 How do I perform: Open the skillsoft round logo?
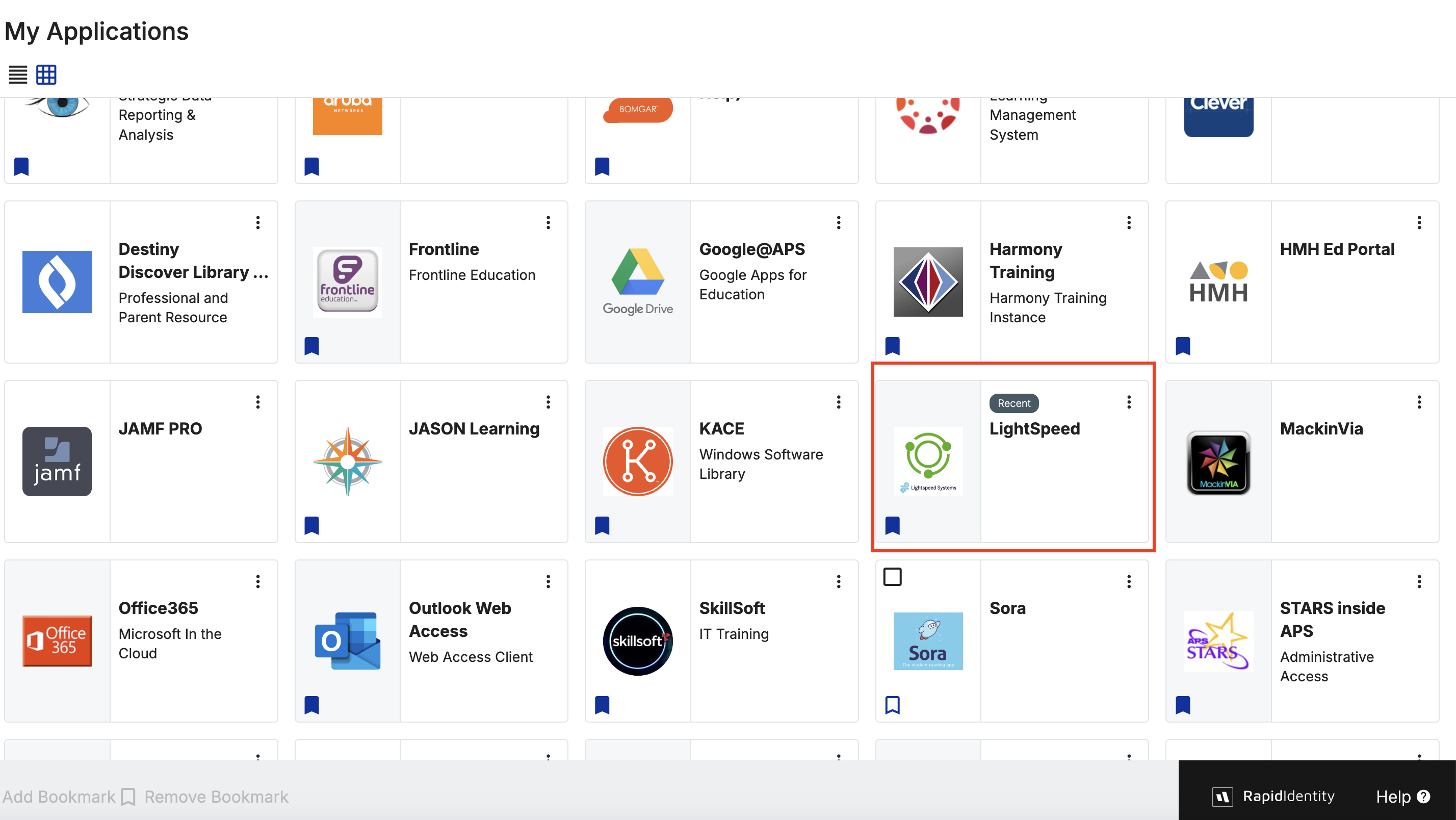coord(638,640)
